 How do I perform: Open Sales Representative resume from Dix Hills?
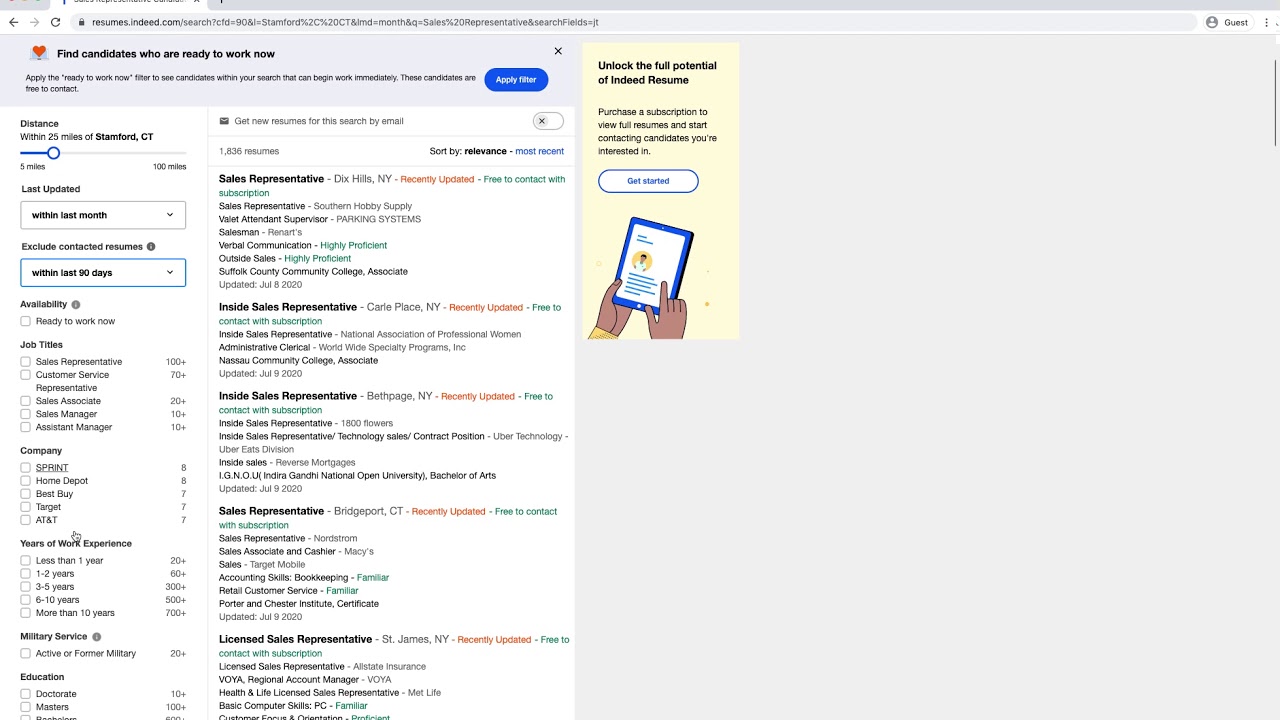[271, 179]
